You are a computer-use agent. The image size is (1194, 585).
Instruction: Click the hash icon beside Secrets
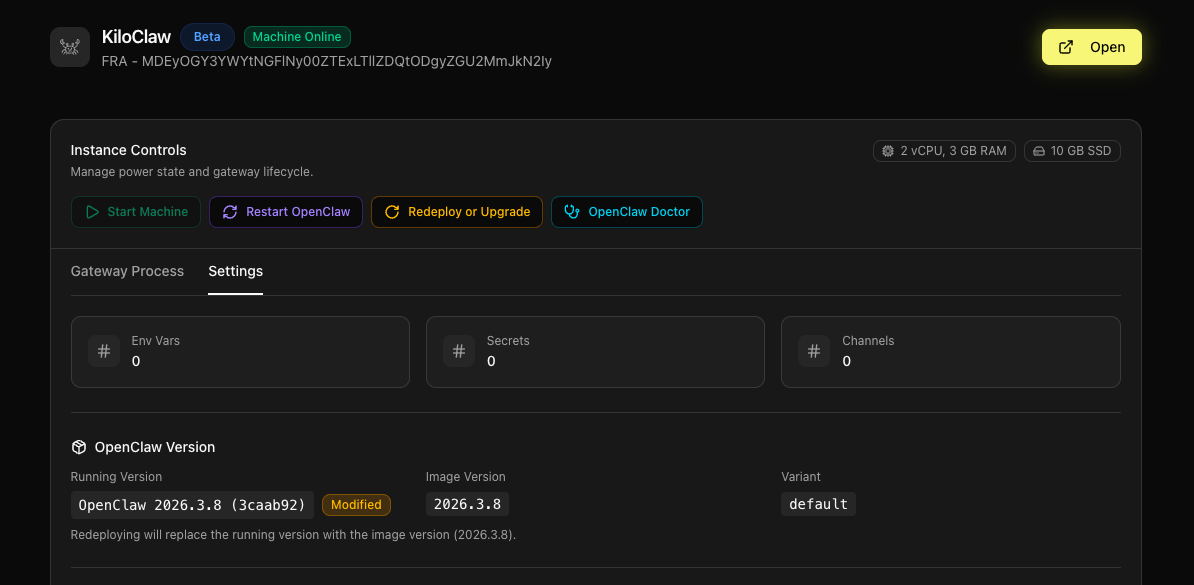[x=459, y=351]
